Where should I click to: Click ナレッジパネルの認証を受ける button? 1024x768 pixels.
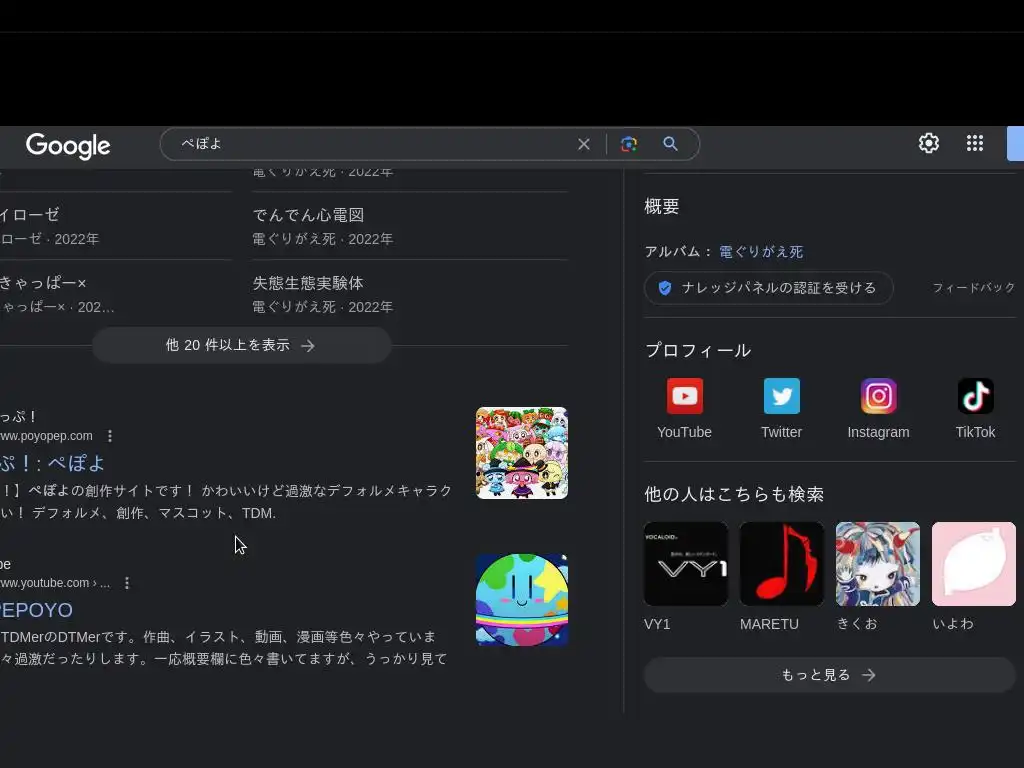[769, 288]
